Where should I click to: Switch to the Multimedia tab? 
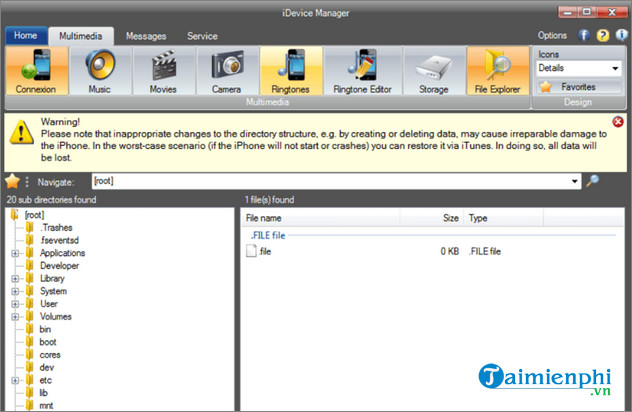coord(81,36)
